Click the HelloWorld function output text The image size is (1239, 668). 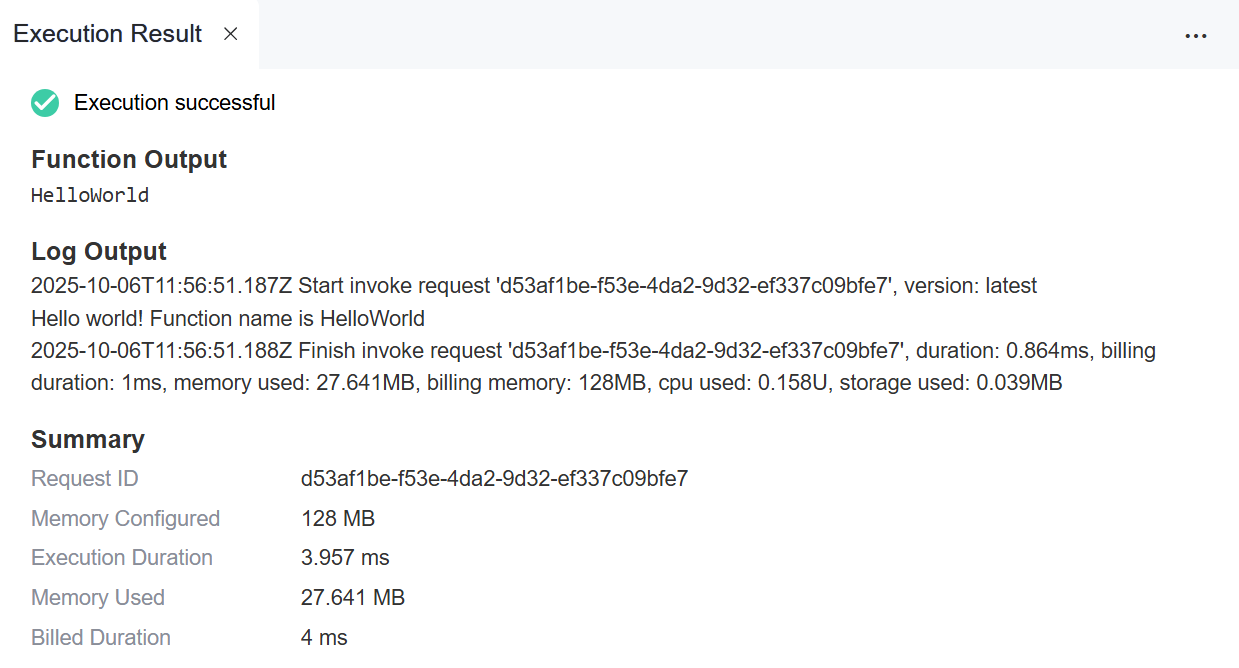(90, 196)
